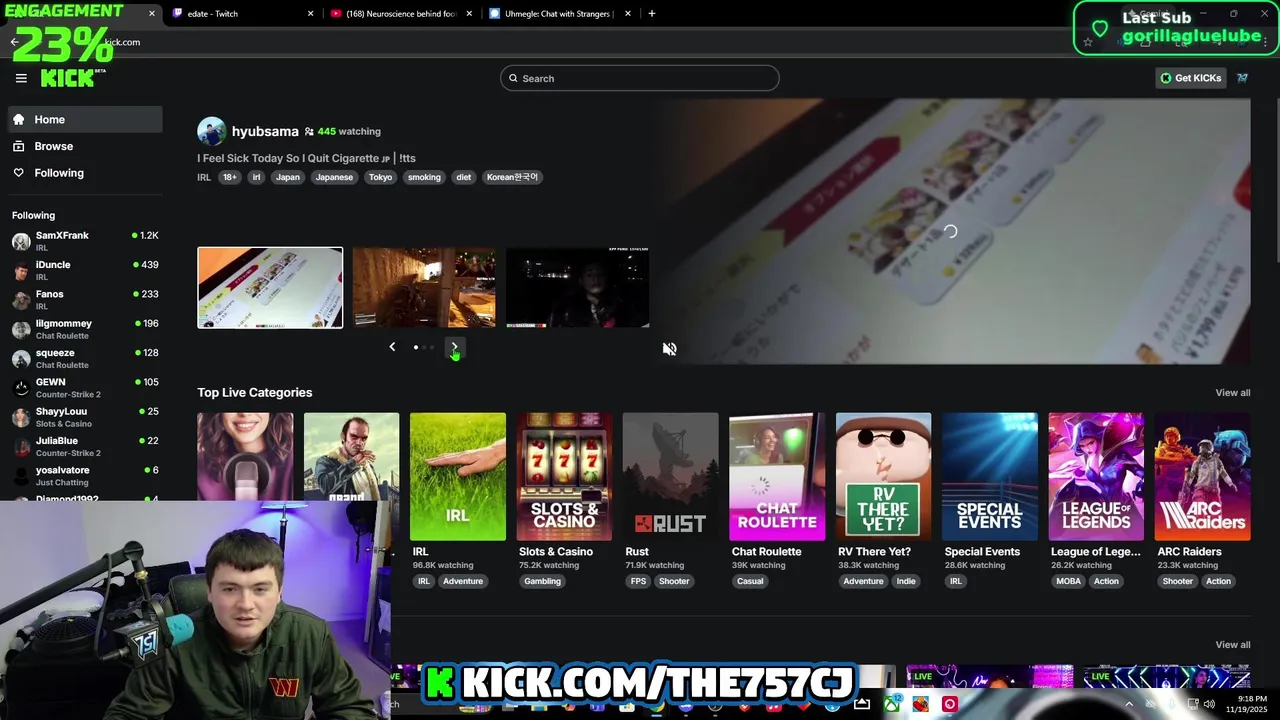The image size is (1280, 720).
Task: Open Browse in the sidebar
Action: click(85, 146)
